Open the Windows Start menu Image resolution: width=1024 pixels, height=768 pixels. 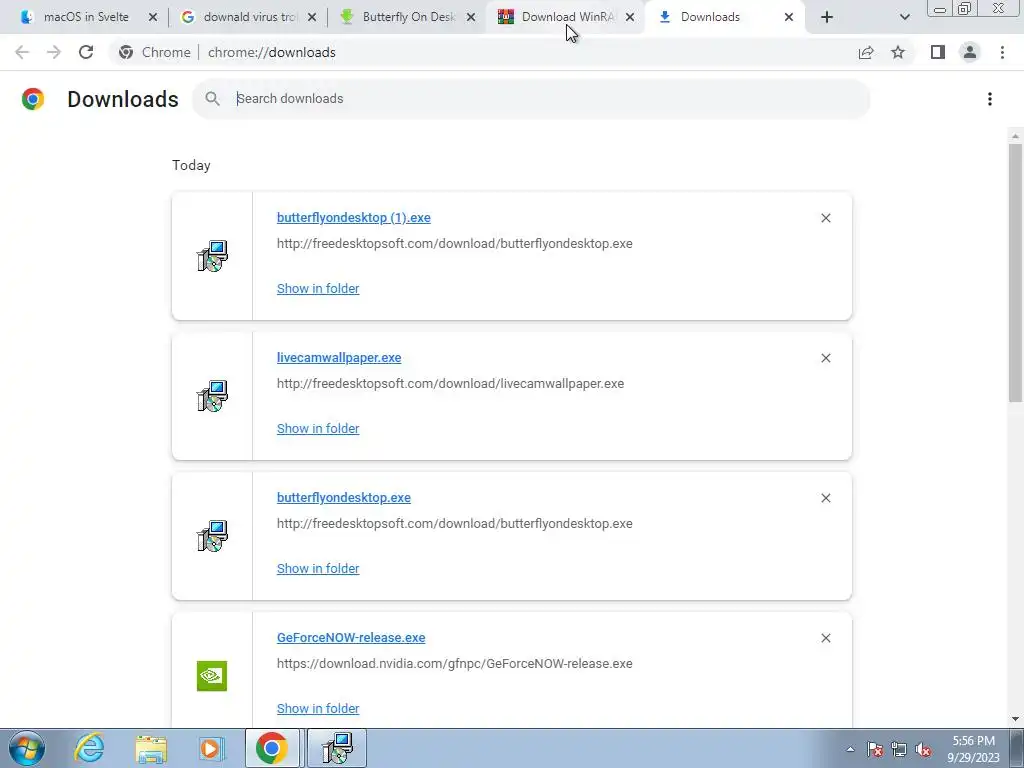click(x=26, y=748)
